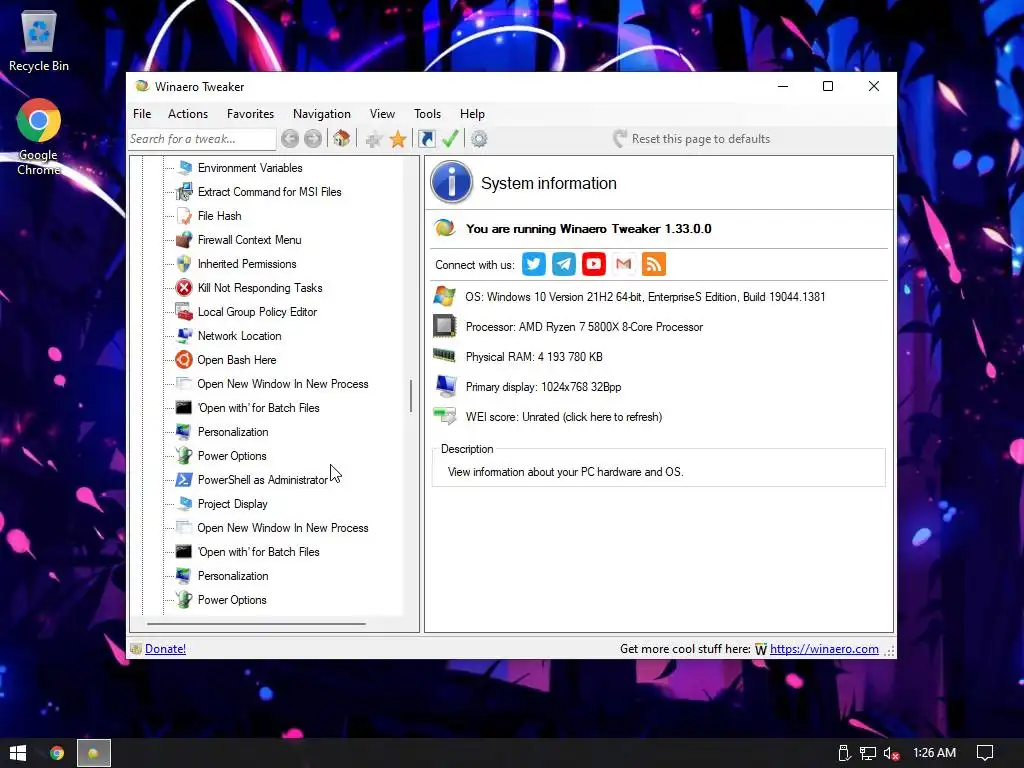The image size is (1024, 768).
Task: Click the muted volume tray icon
Action: pyautogui.click(x=891, y=753)
